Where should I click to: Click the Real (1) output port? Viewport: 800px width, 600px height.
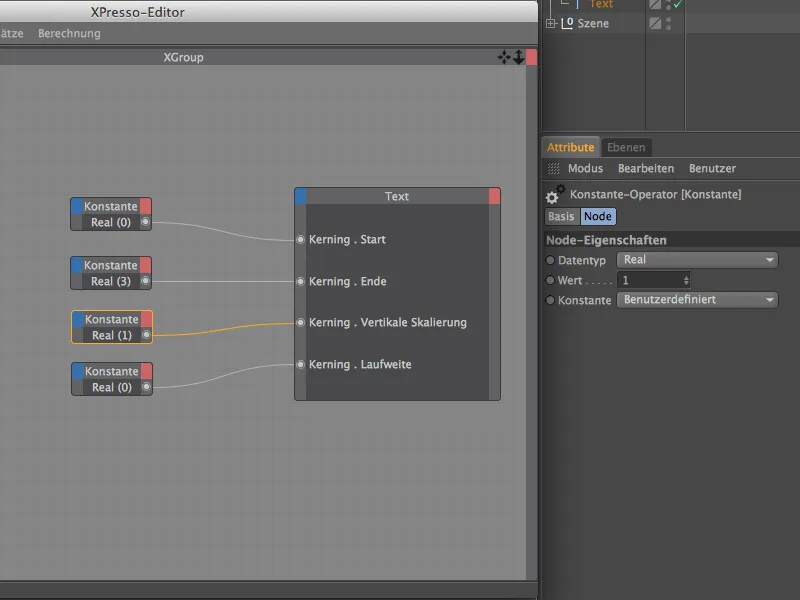click(146, 335)
